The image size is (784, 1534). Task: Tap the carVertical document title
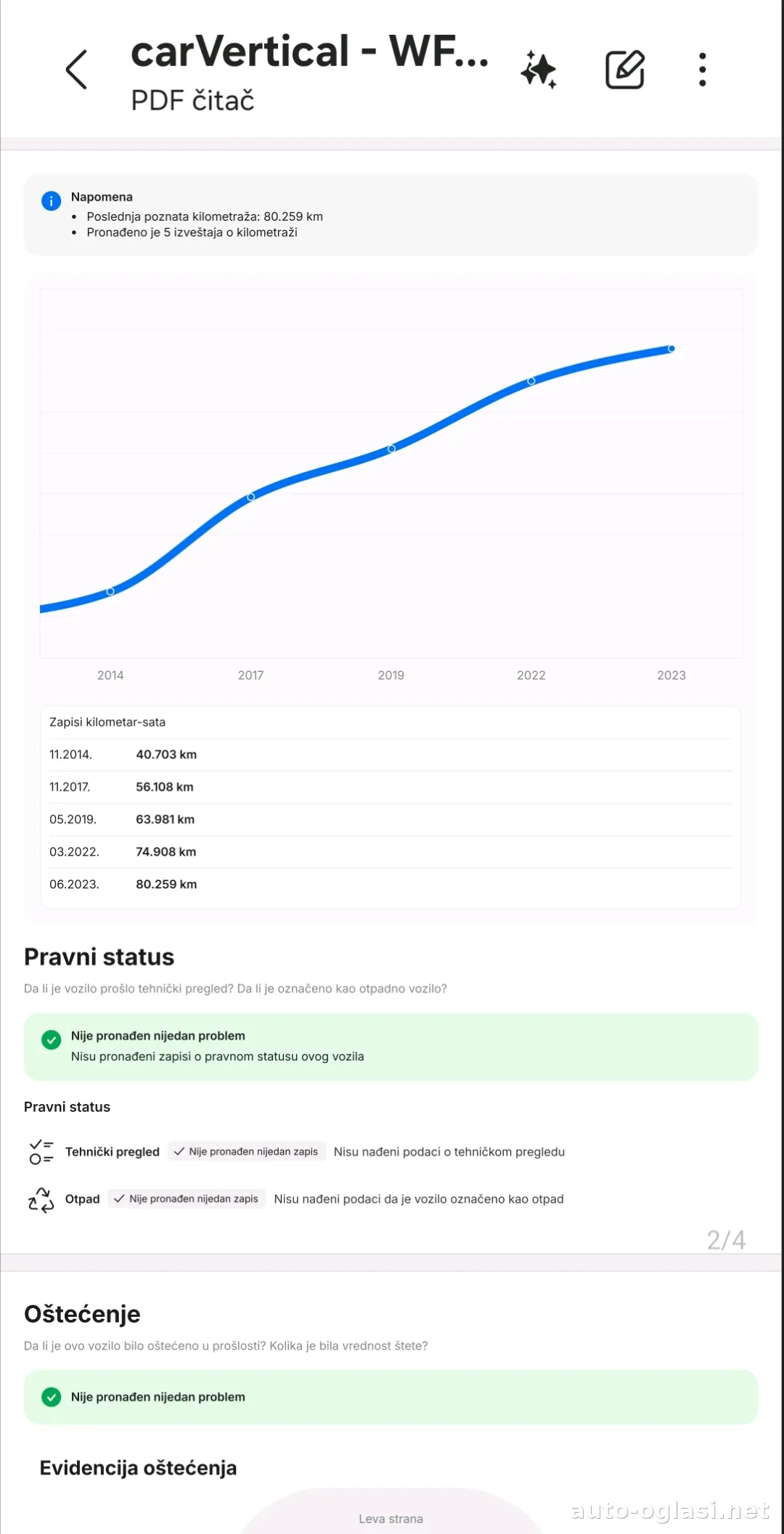[x=310, y=52]
